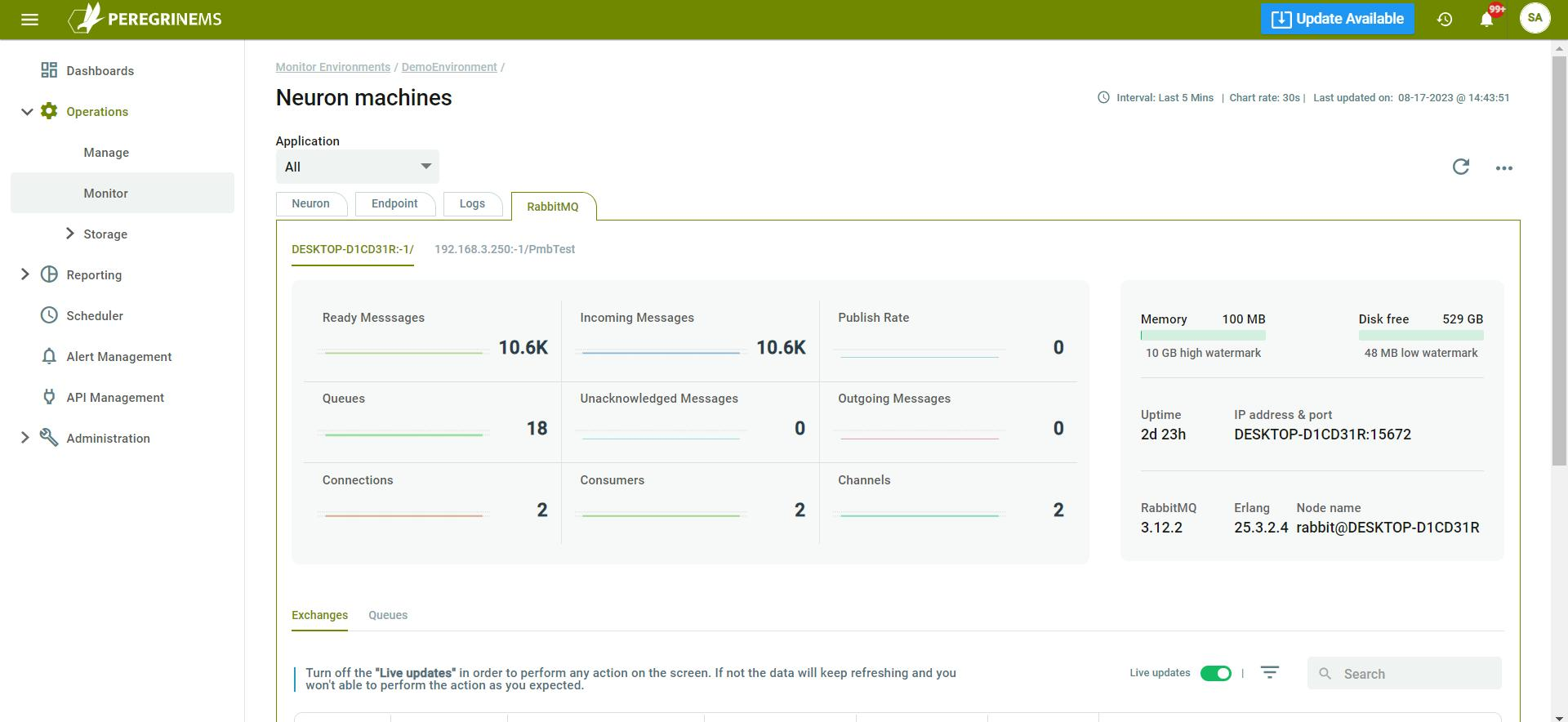Click the Dashboards sidebar icon
The height and width of the screenshot is (722, 1568).
pyautogui.click(x=49, y=70)
